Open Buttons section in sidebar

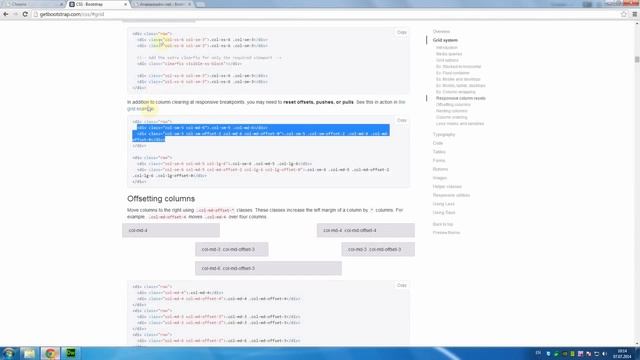[440, 169]
